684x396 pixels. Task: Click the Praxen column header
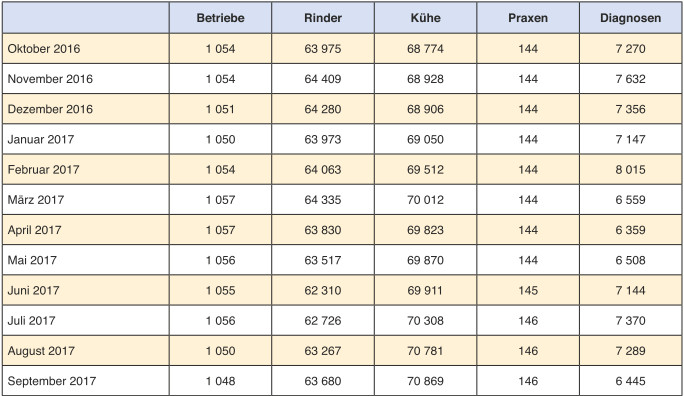click(528, 18)
